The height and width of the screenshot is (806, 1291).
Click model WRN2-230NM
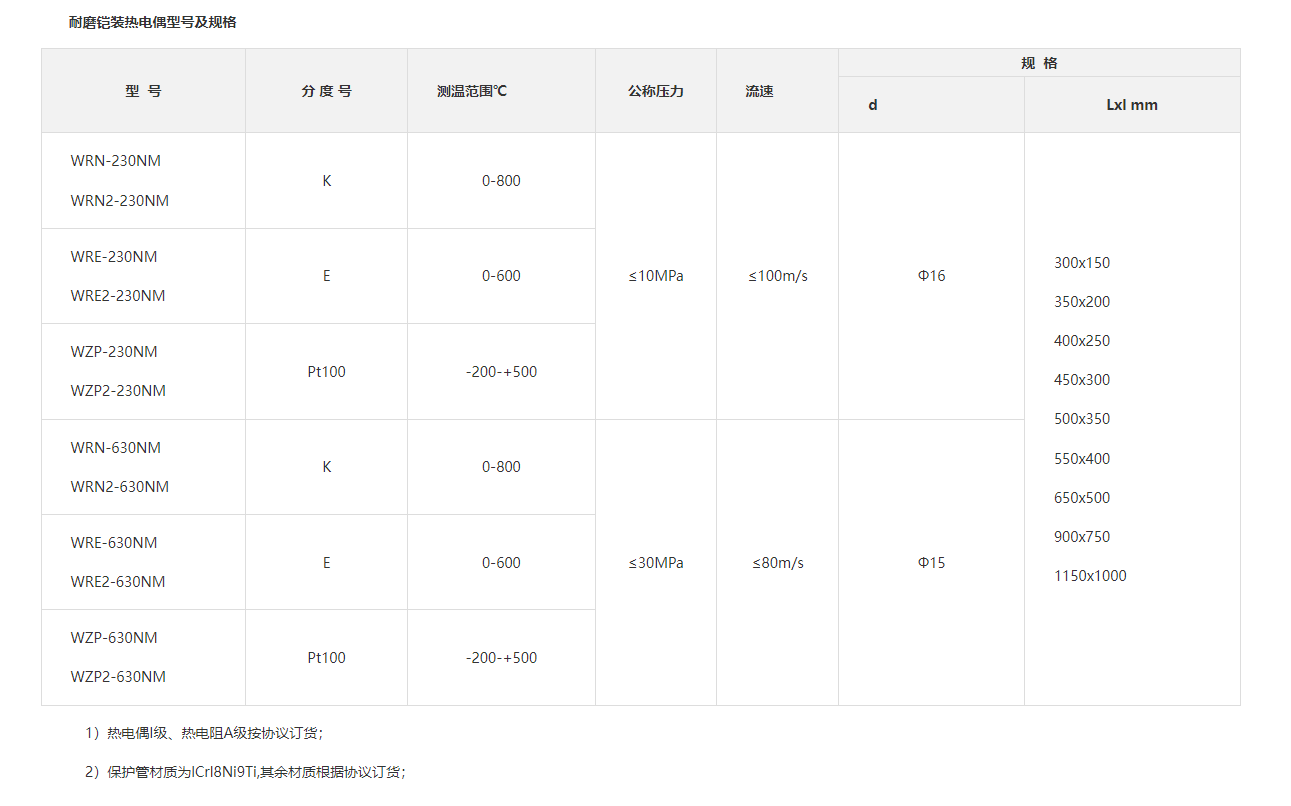(120, 201)
